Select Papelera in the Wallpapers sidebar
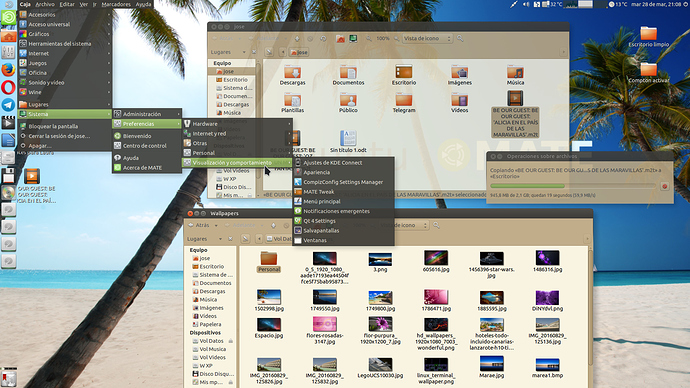 coord(210,324)
